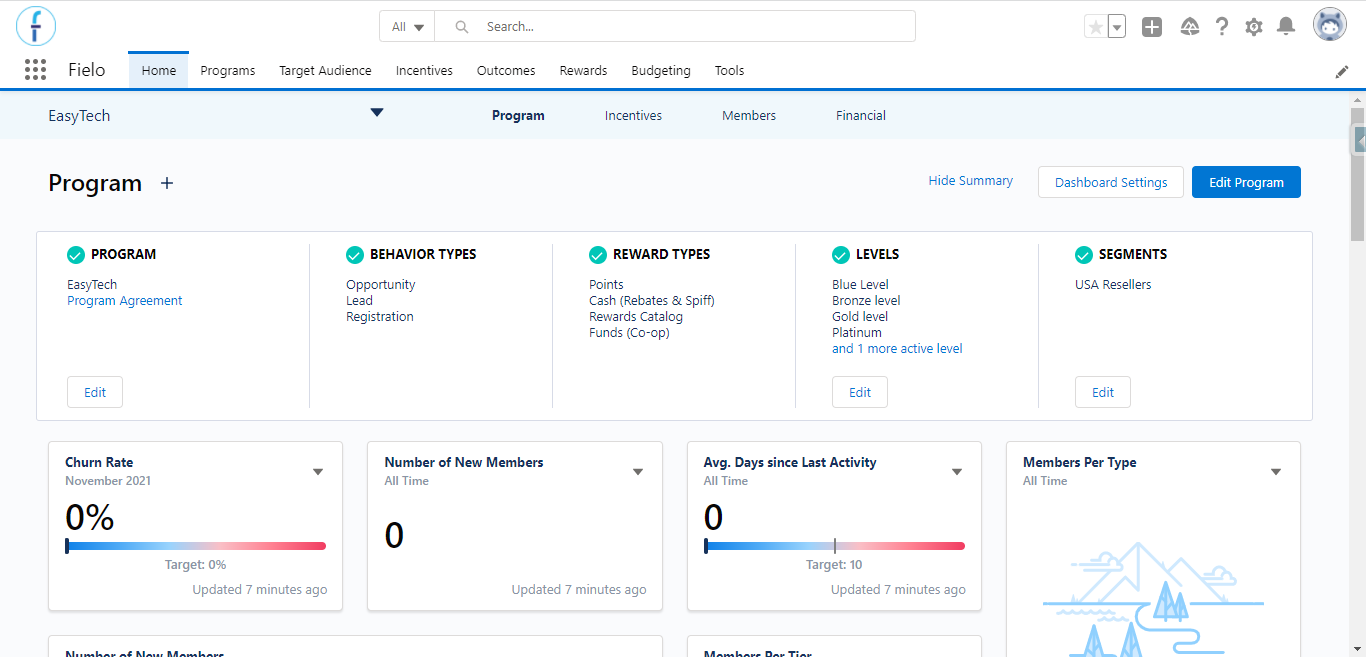Click Edit button in PROGRAM section
Viewport: 1366px width, 657px height.
pos(95,392)
